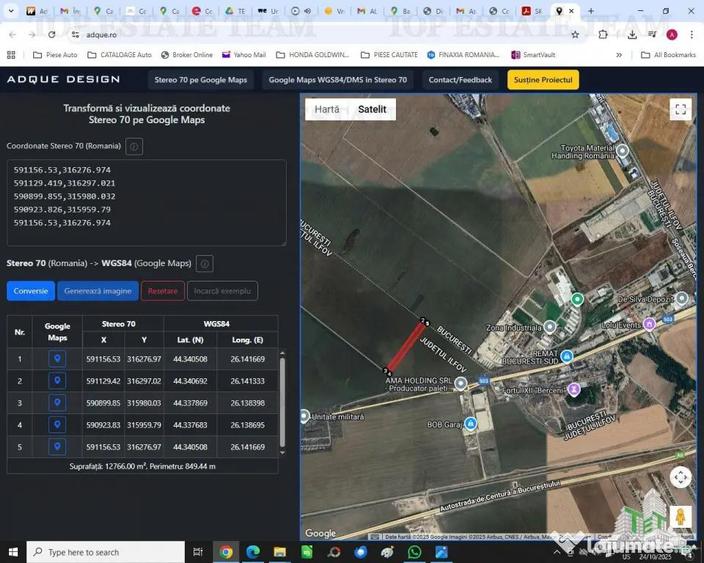The height and width of the screenshot is (563, 704).
Task: Go back using the browser back arrow
Action: [x=13, y=35]
